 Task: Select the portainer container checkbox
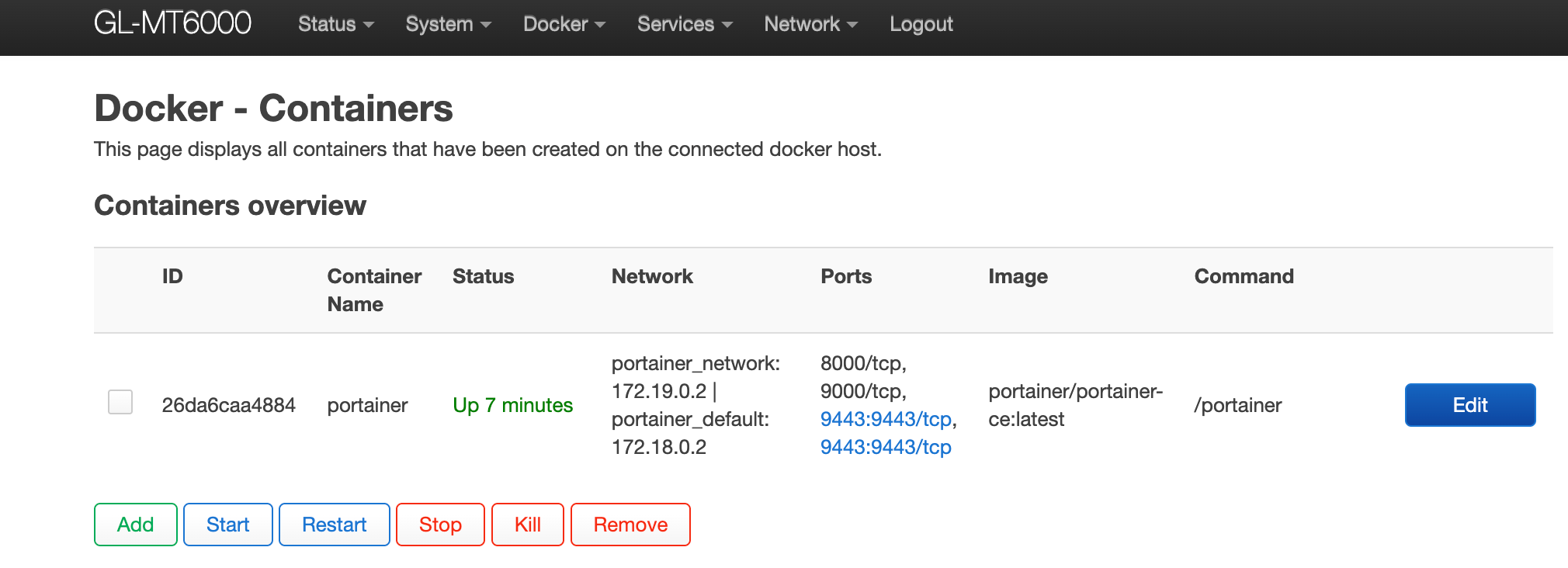coord(120,402)
